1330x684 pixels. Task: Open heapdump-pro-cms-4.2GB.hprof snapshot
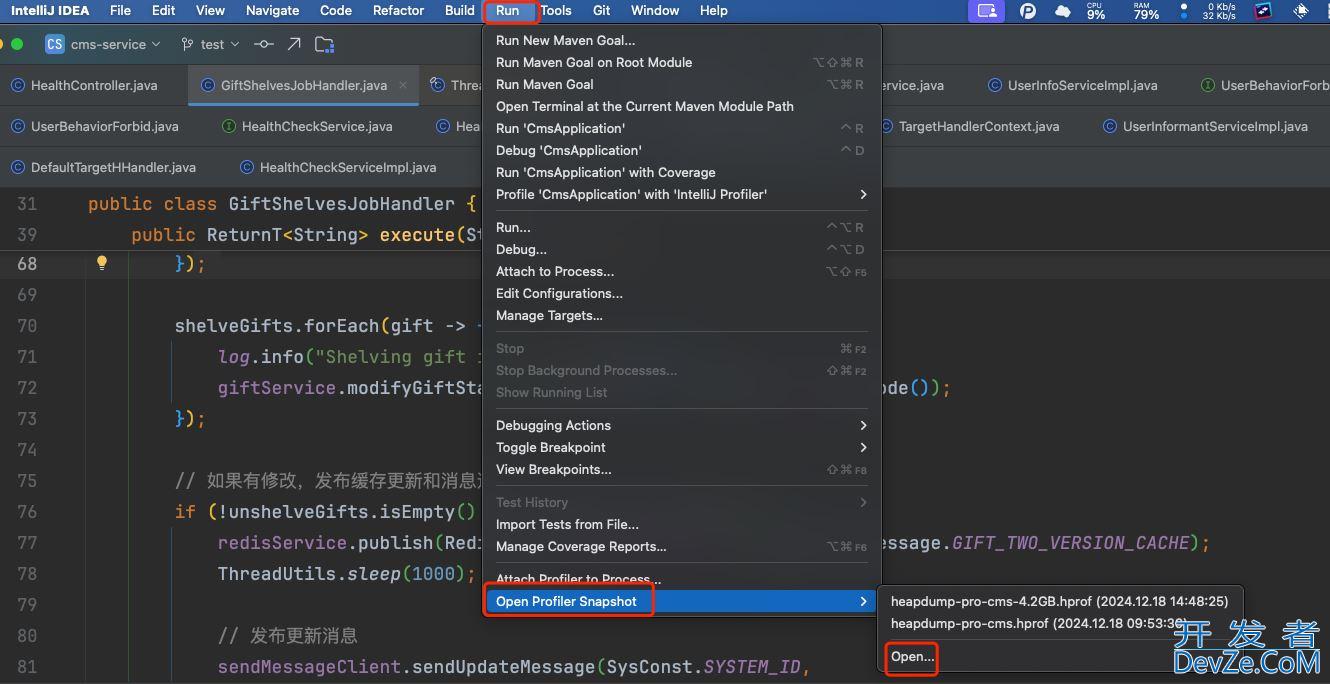[1060, 601]
